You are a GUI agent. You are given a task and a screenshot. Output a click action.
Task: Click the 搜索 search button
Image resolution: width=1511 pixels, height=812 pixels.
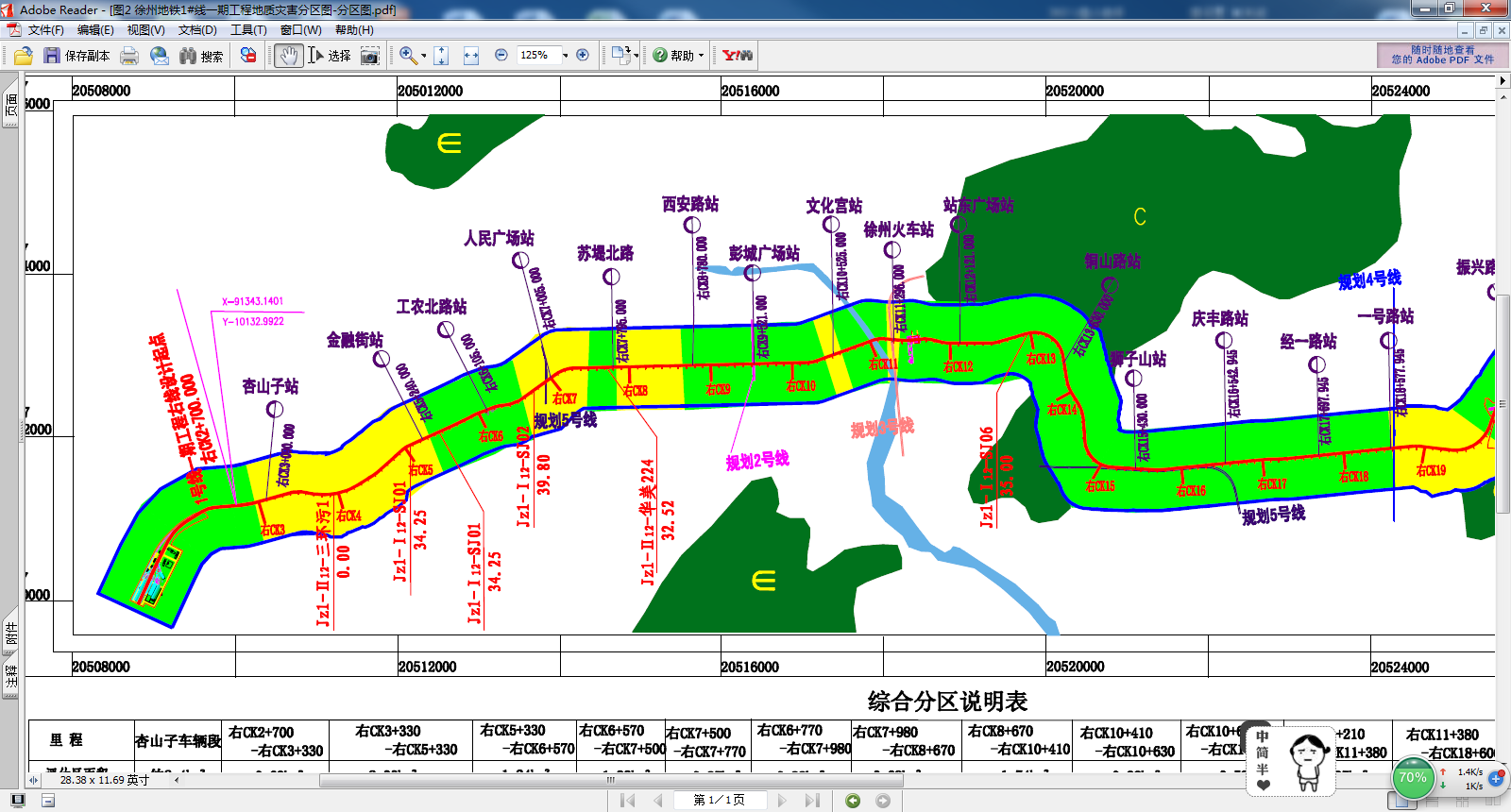(x=201, y=56)
